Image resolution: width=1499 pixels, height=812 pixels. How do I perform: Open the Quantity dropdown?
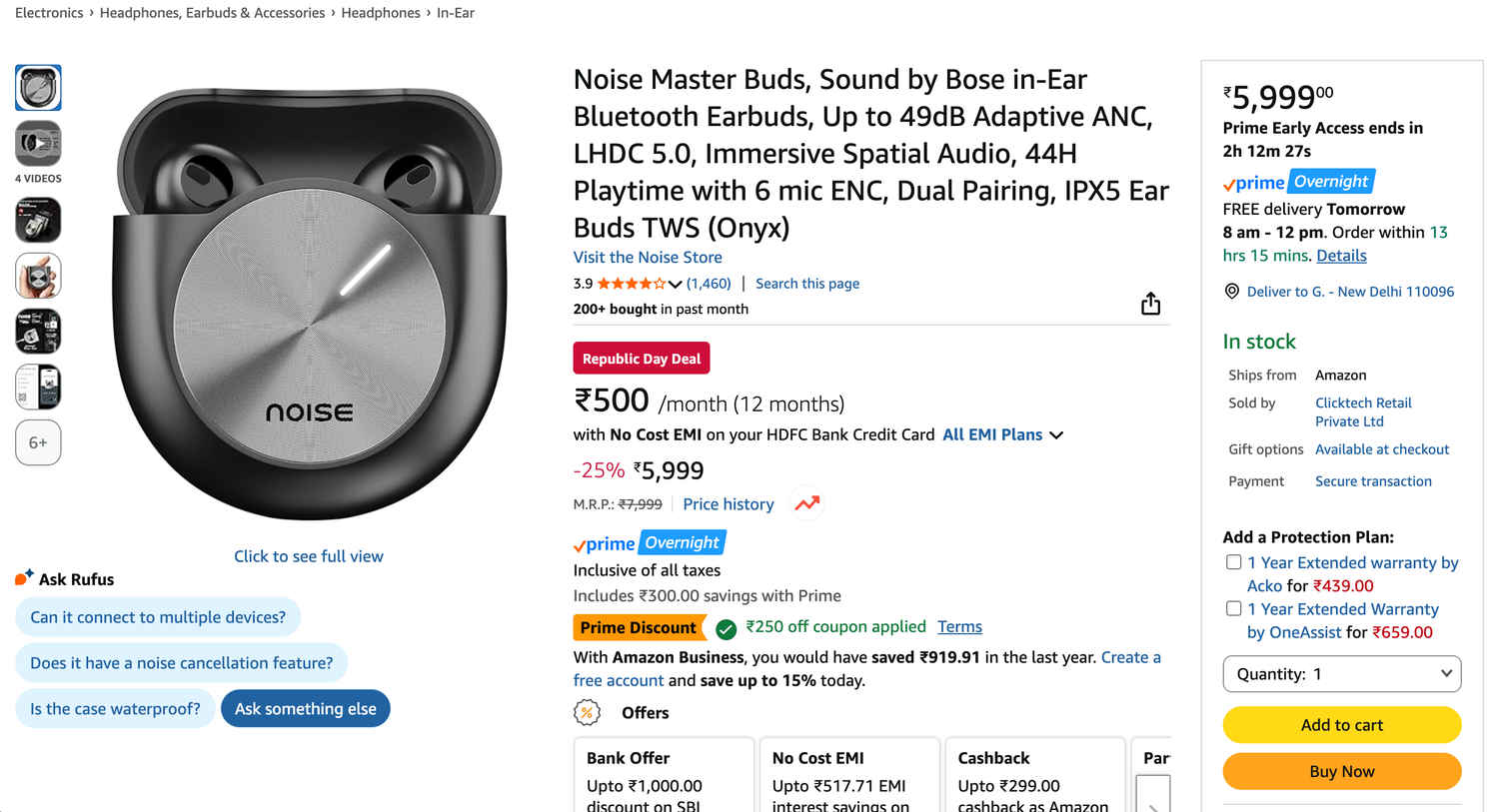pyautogui.click(x=1341, y=674)
